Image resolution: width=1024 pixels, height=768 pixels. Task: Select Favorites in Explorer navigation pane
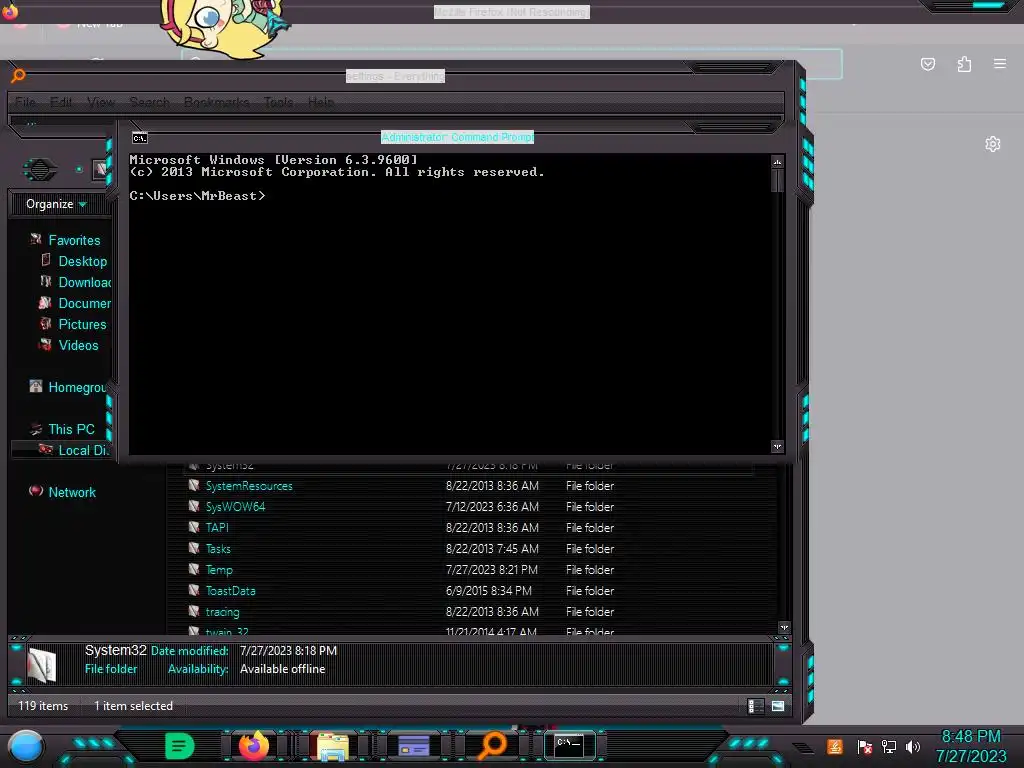pos(74,240)
